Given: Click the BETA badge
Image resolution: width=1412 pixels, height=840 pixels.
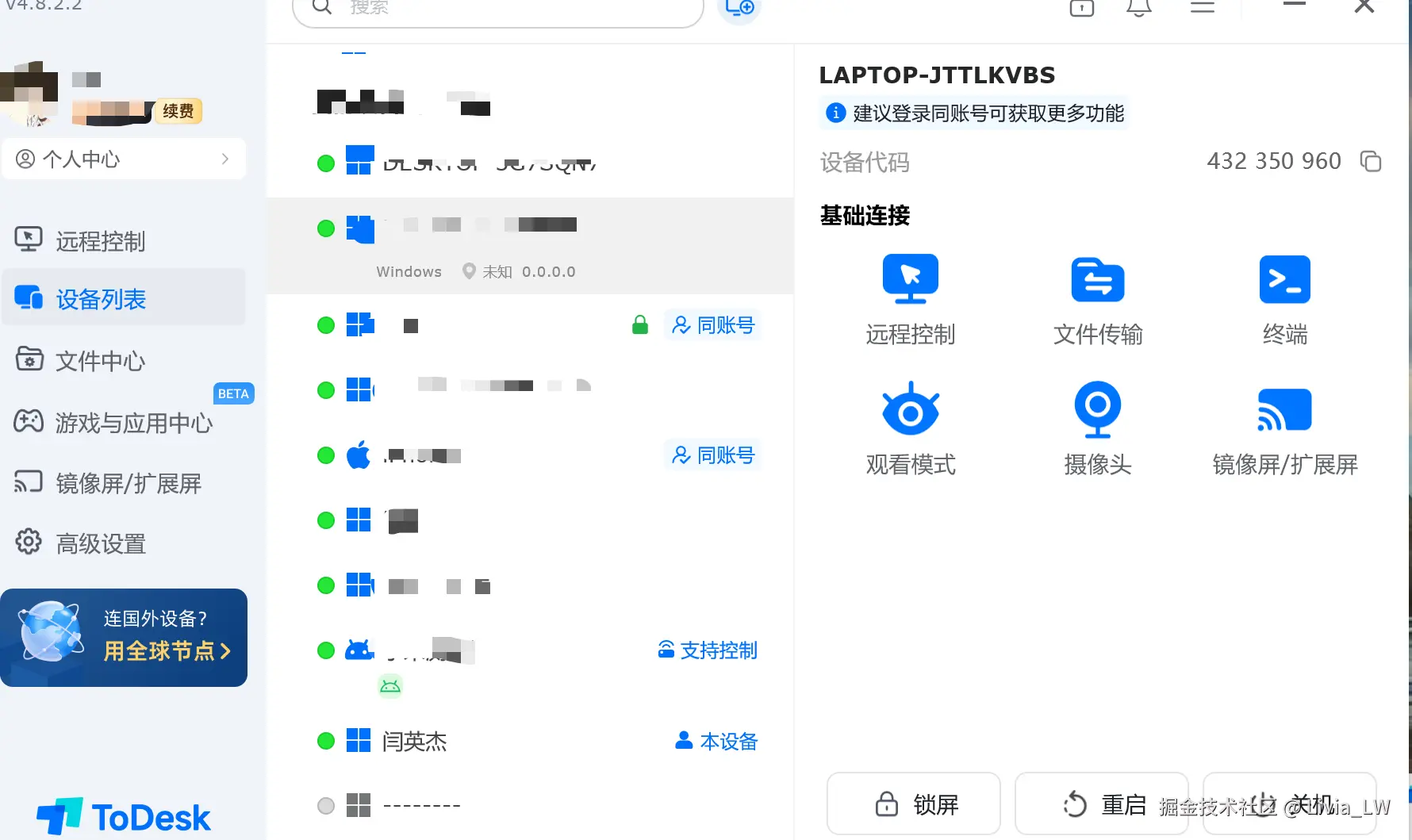Looking at the screenshot, I should [233, 393].
